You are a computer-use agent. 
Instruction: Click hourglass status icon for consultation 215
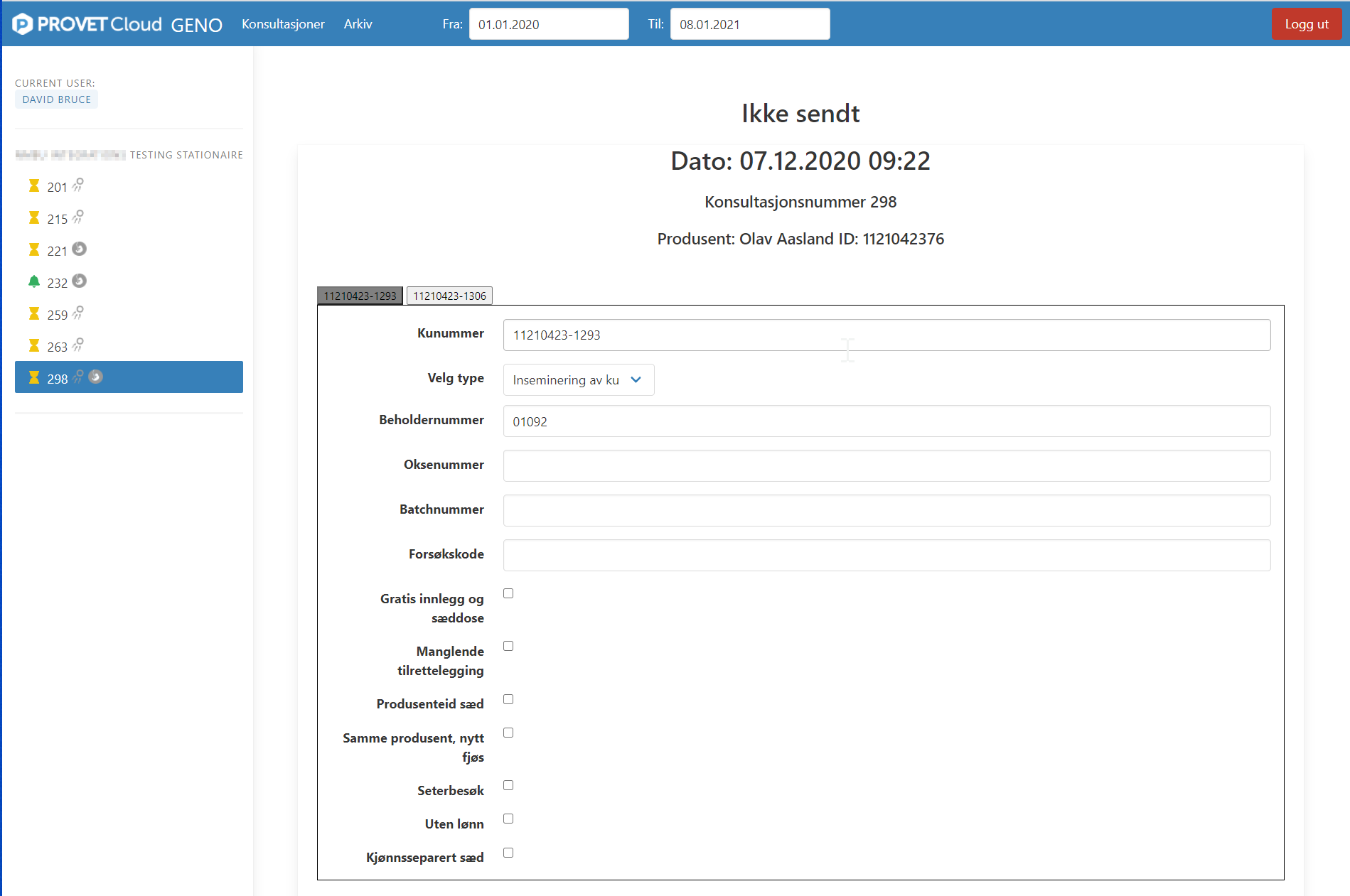click(x=33, y=218)
